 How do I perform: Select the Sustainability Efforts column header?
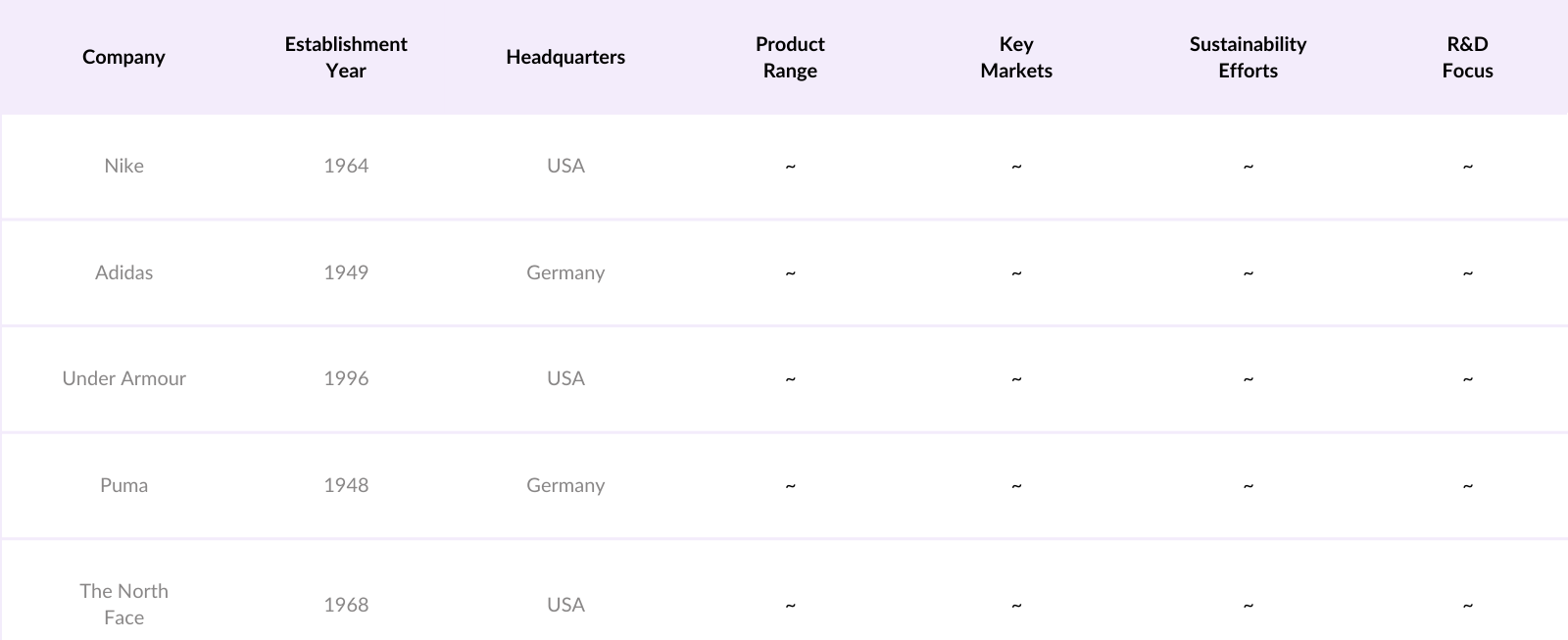(1248, 57)
